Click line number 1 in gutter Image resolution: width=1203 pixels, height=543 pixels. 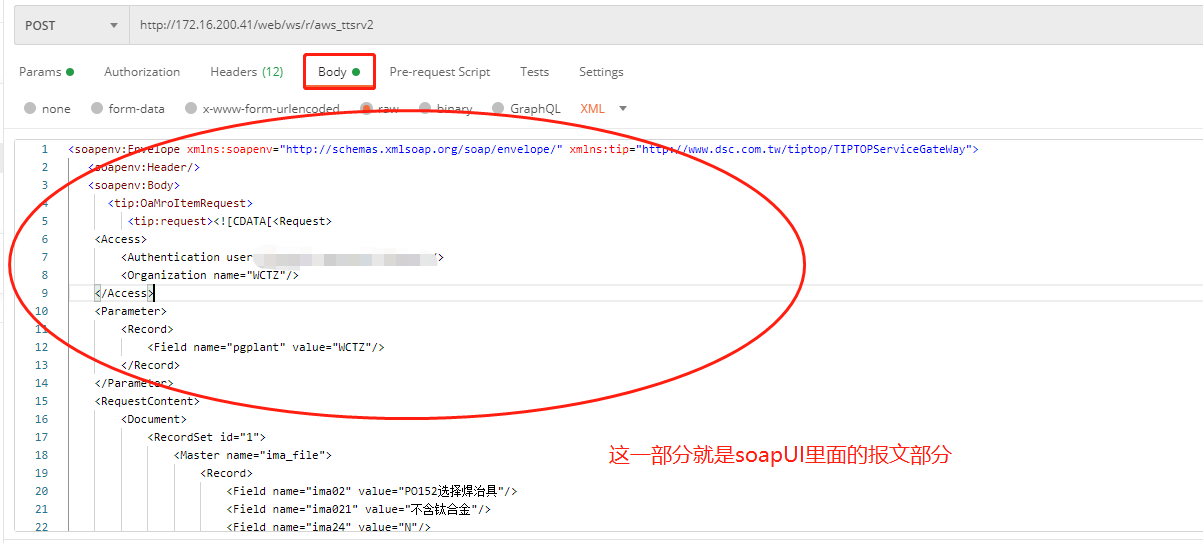(44, 149)
